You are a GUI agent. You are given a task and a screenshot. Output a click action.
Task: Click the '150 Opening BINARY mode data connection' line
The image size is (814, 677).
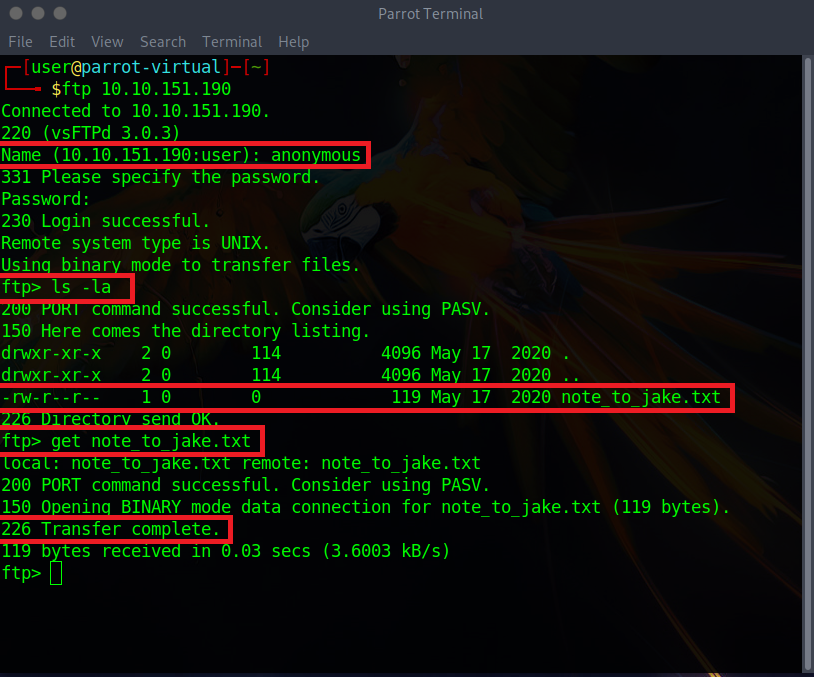tap(365, 507)
